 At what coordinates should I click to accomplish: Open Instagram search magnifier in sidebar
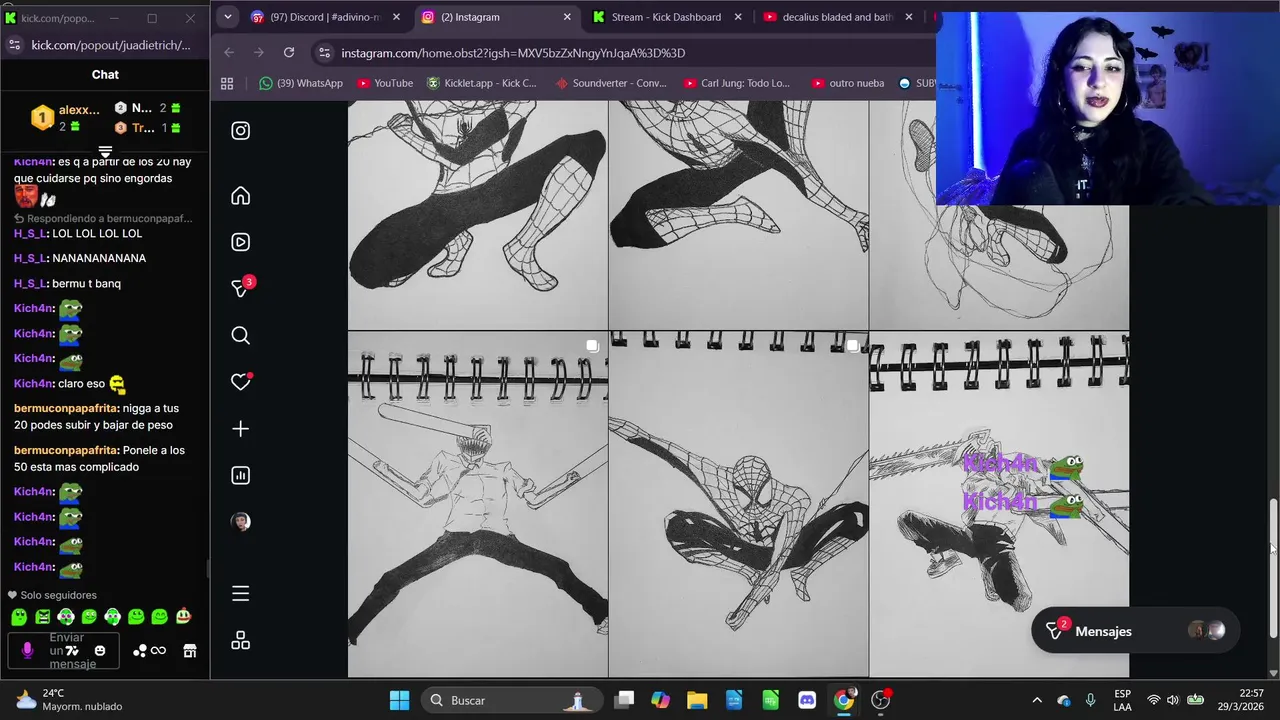tap(240, 335)
